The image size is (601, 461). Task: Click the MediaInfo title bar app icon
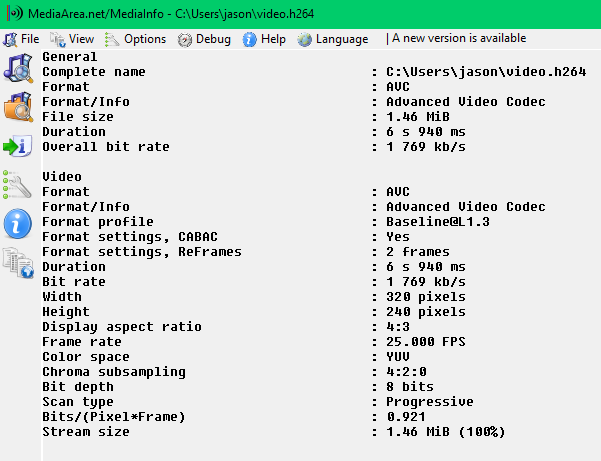[x=15, y=14]
